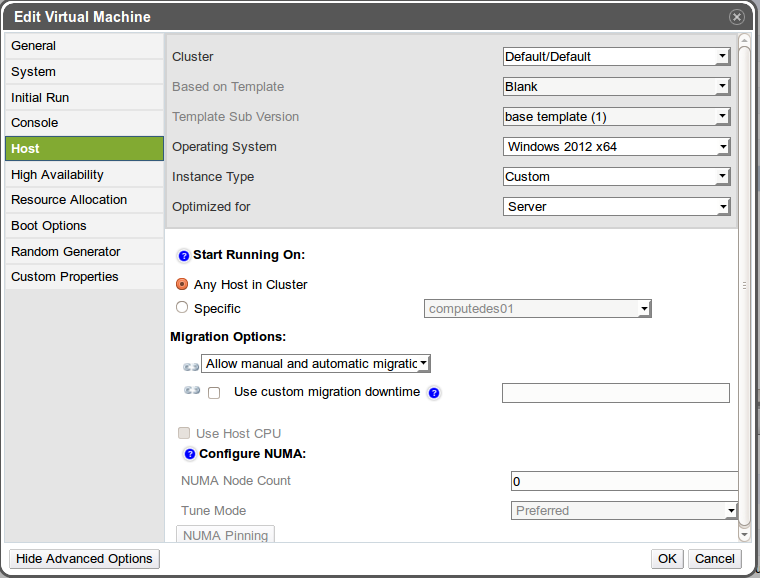Click chain link icon beside custom downtime checkbox
760x578 pixels.
(x=192, y=391)
